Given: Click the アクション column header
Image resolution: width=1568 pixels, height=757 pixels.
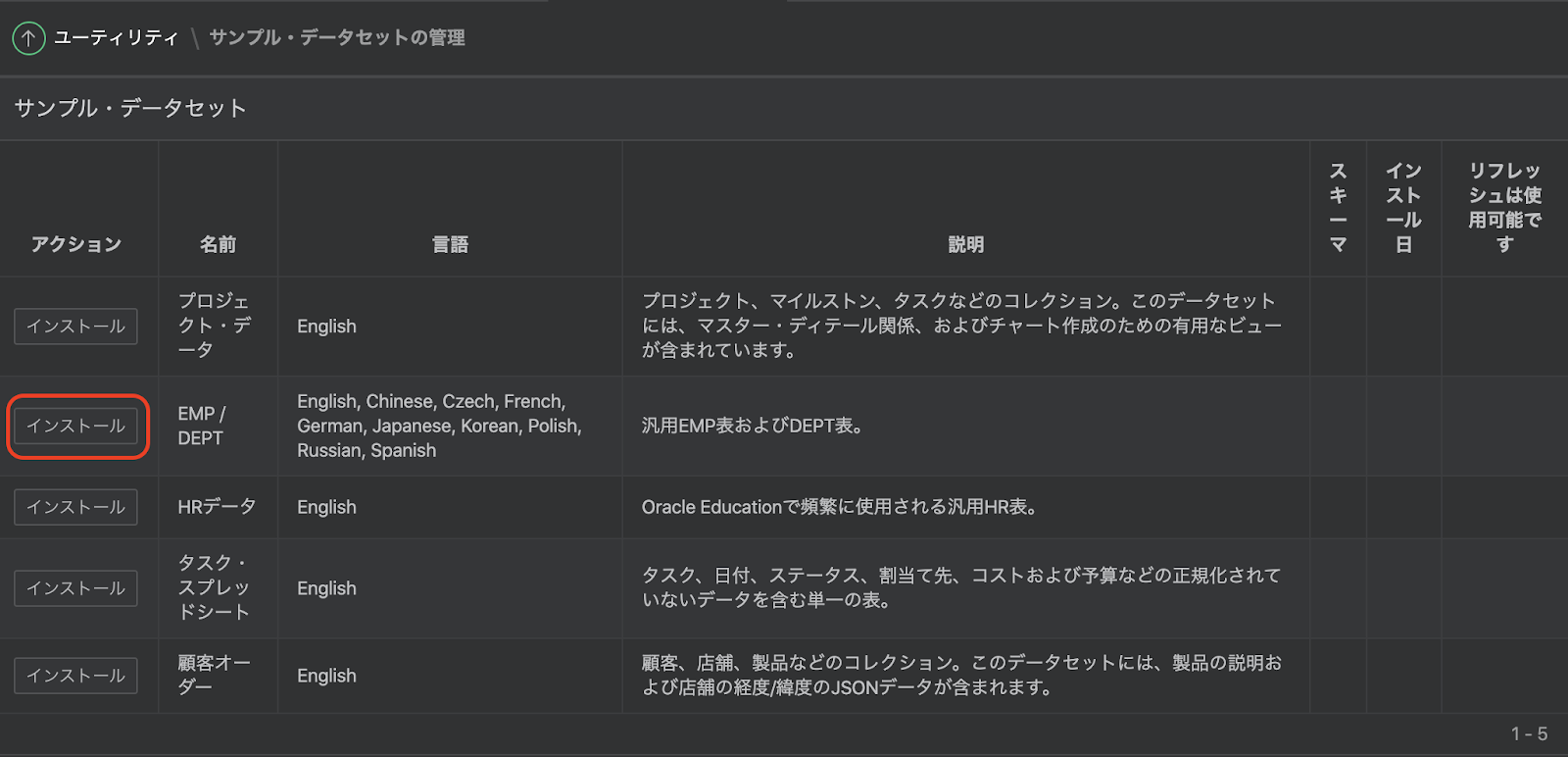Looking at the screenshot, I should point(75,244).
